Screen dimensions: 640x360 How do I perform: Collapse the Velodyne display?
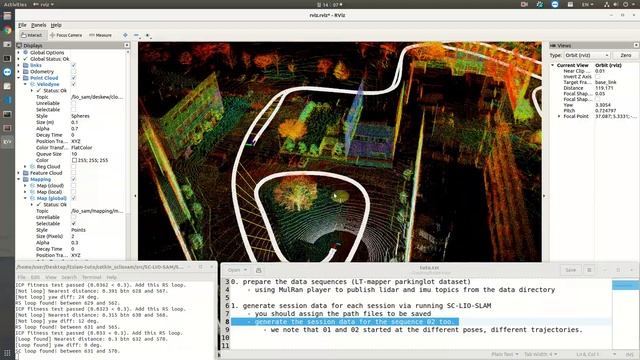coord(25,84)
